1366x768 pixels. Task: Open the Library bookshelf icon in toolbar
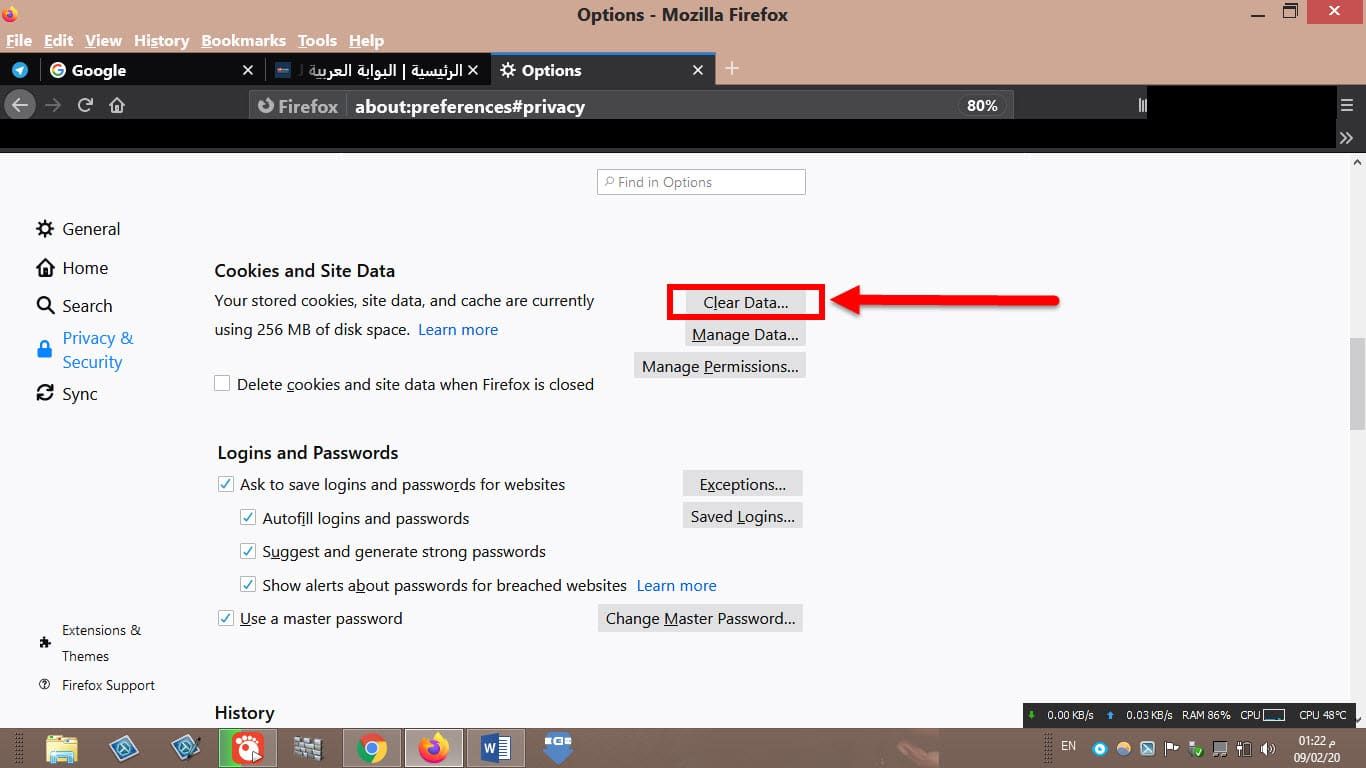[x=1142, y=105]
